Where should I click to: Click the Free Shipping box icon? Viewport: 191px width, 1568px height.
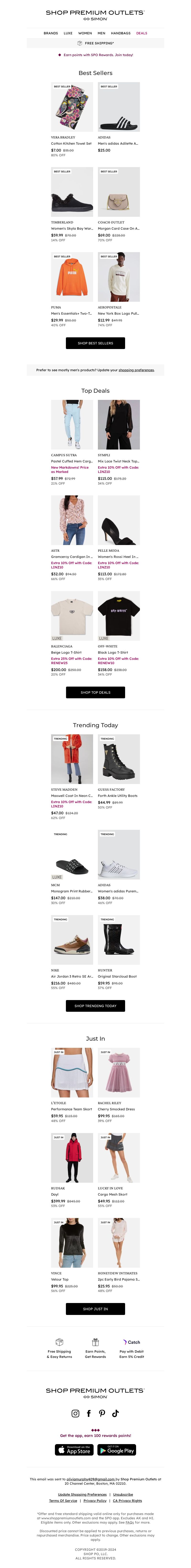(60, 1342)
